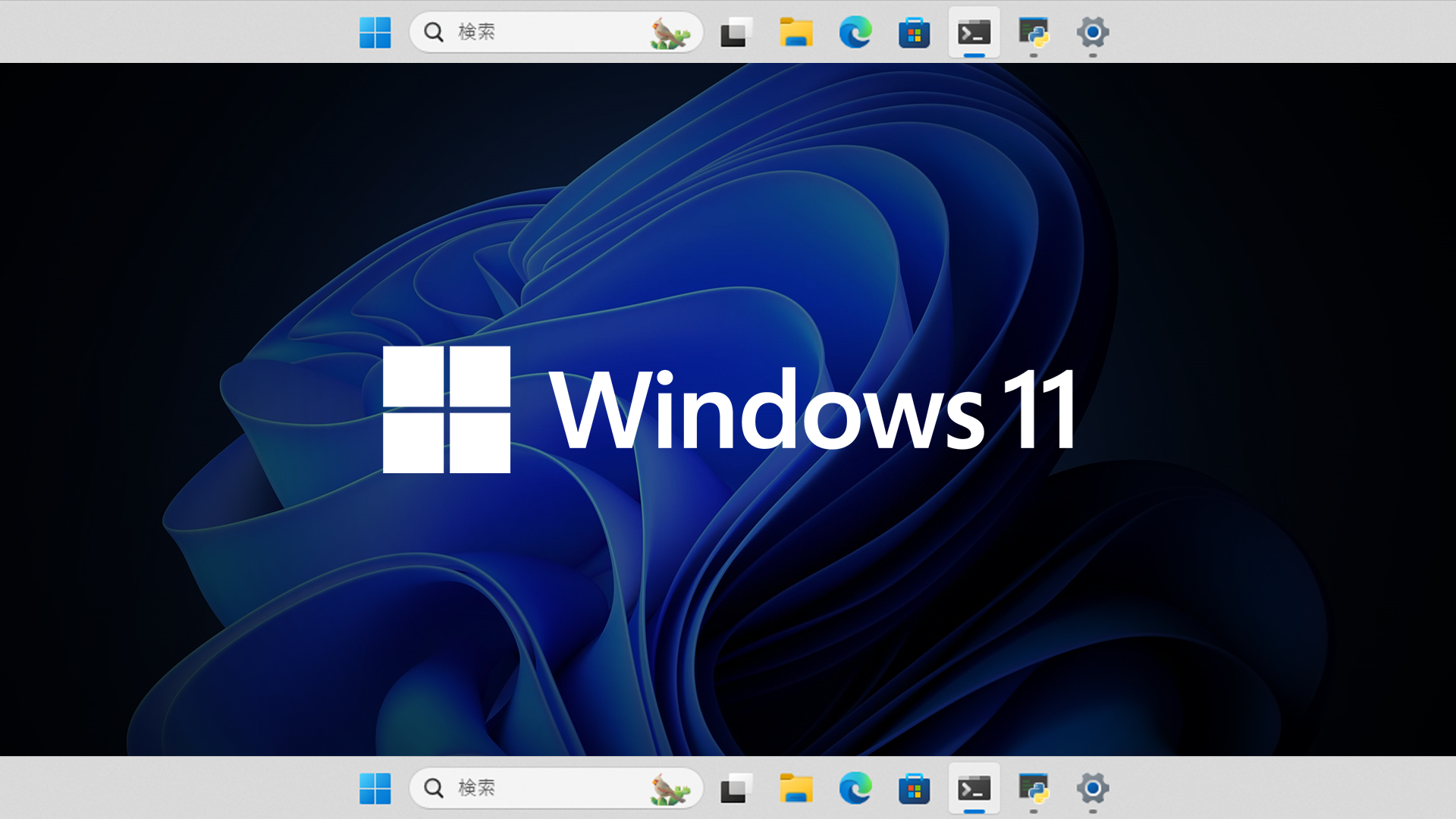Open Start menu on the top taskbar
Viewport: 1456px width, 819px height.
click(x=375, y=33)
